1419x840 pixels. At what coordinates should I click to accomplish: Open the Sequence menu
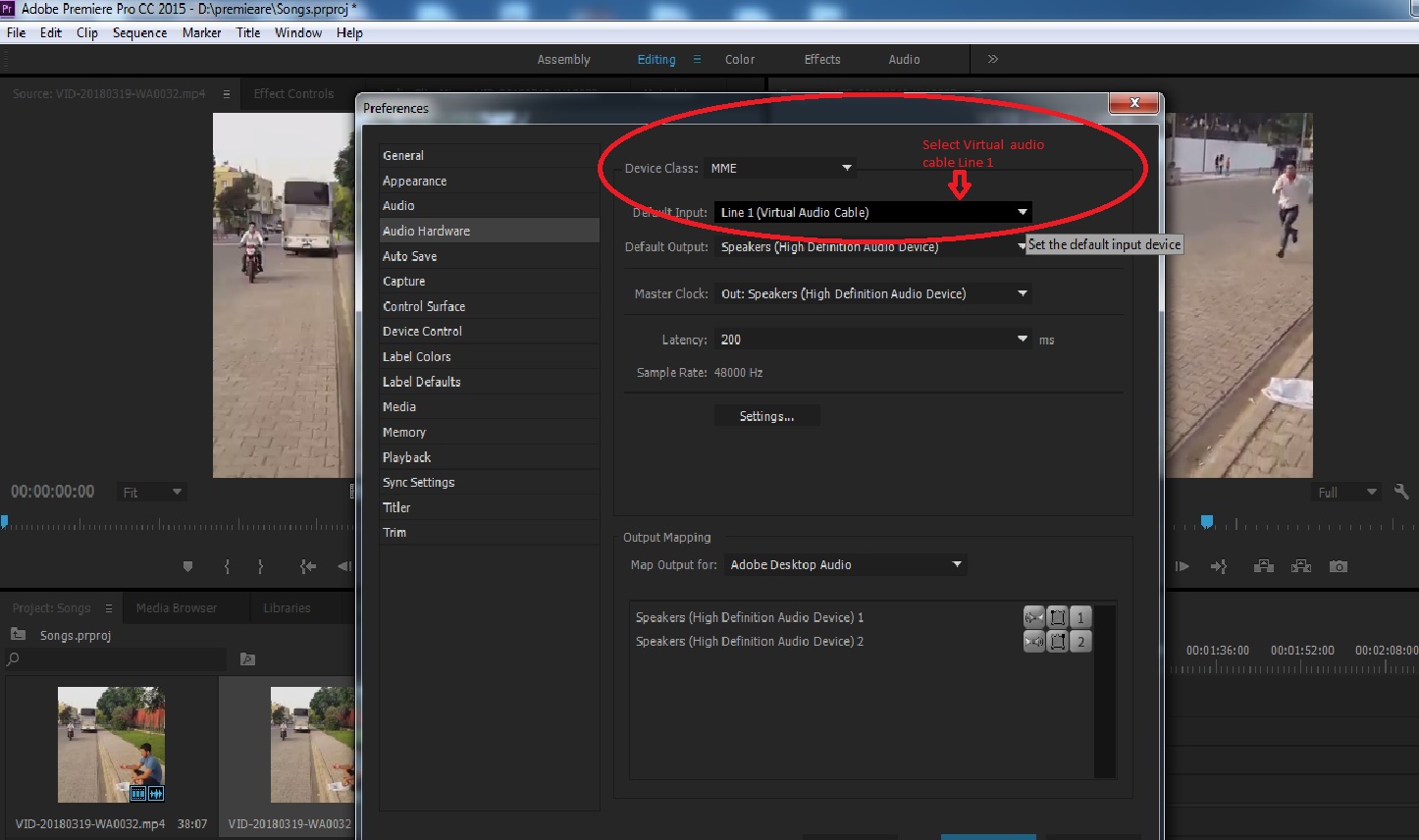point(139,32)
